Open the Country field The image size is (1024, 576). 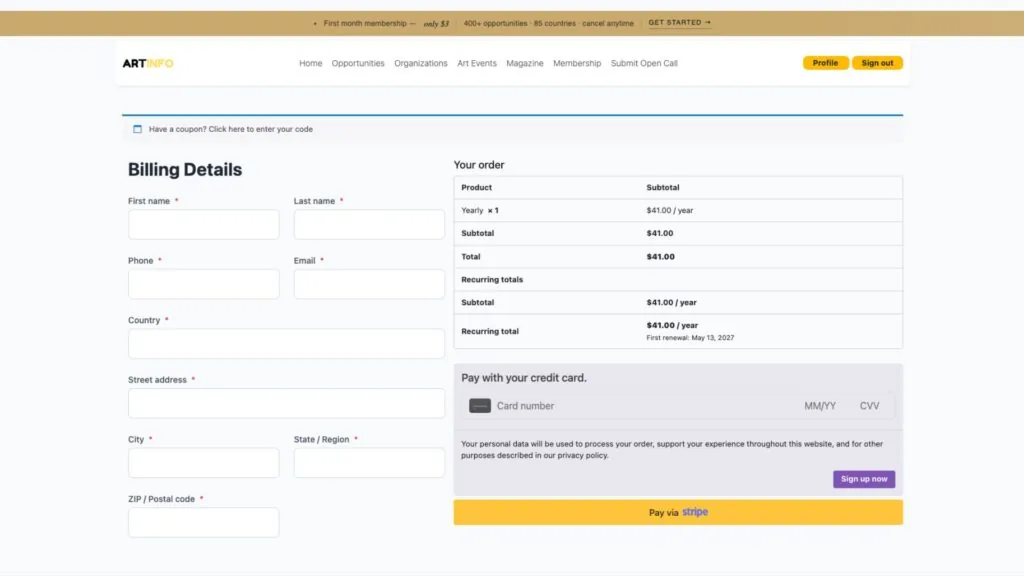(286, 344)
